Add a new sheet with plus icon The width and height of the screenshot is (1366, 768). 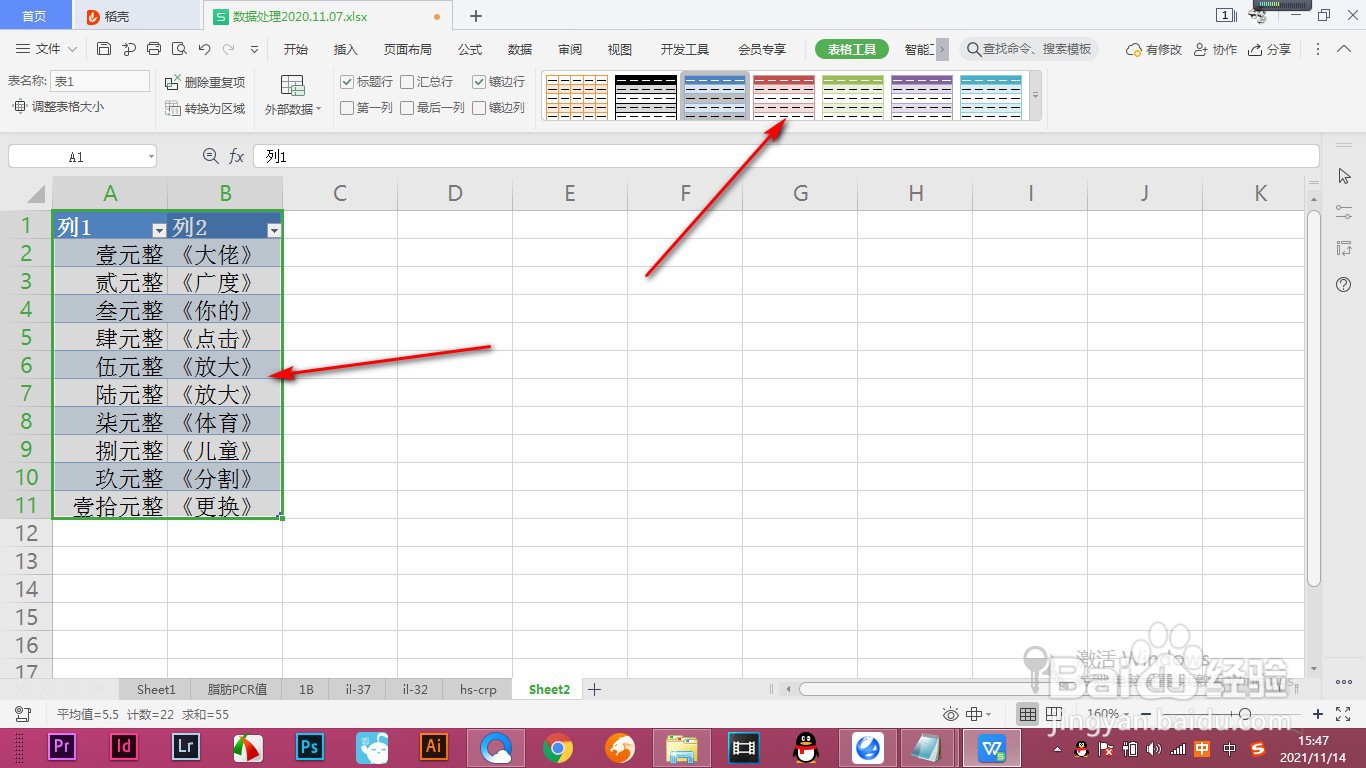[595, 689]
